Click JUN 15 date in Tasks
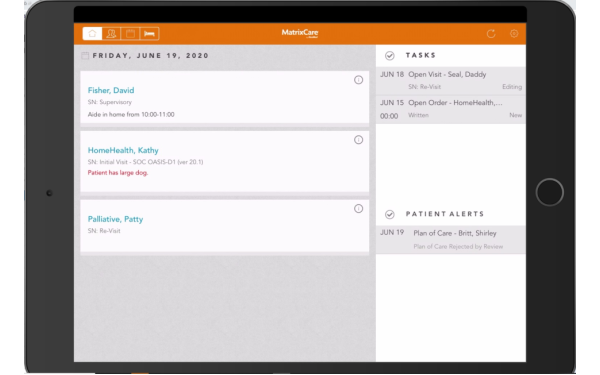This screenshot has width=600, height=375. pyautogui.click(x=392, y=103)
